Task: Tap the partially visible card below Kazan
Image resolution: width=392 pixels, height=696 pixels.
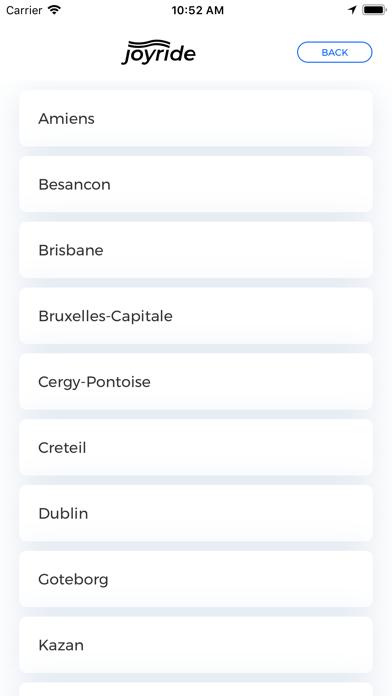Action: 196,689
